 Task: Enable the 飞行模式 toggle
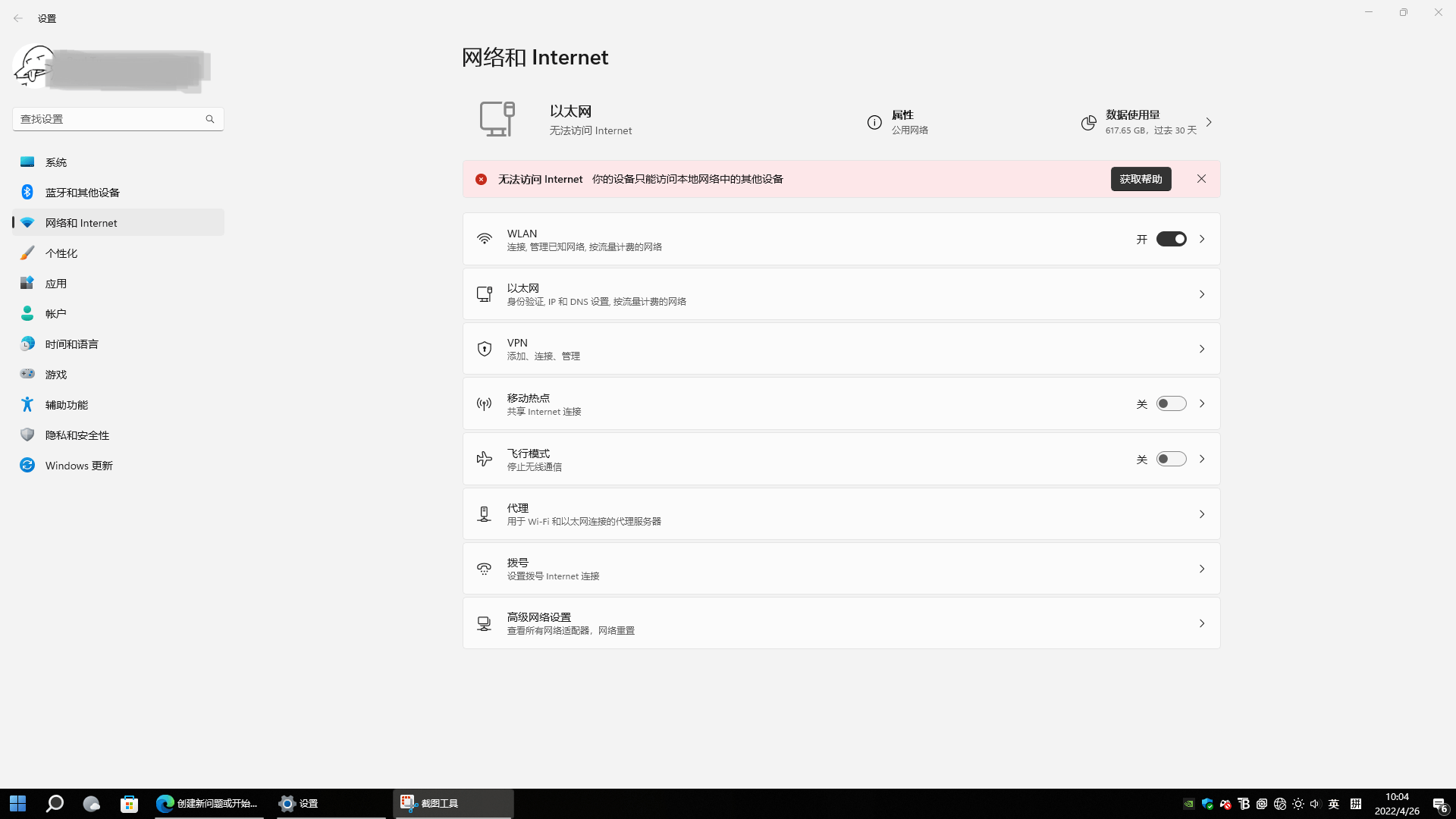[1171, 459]
